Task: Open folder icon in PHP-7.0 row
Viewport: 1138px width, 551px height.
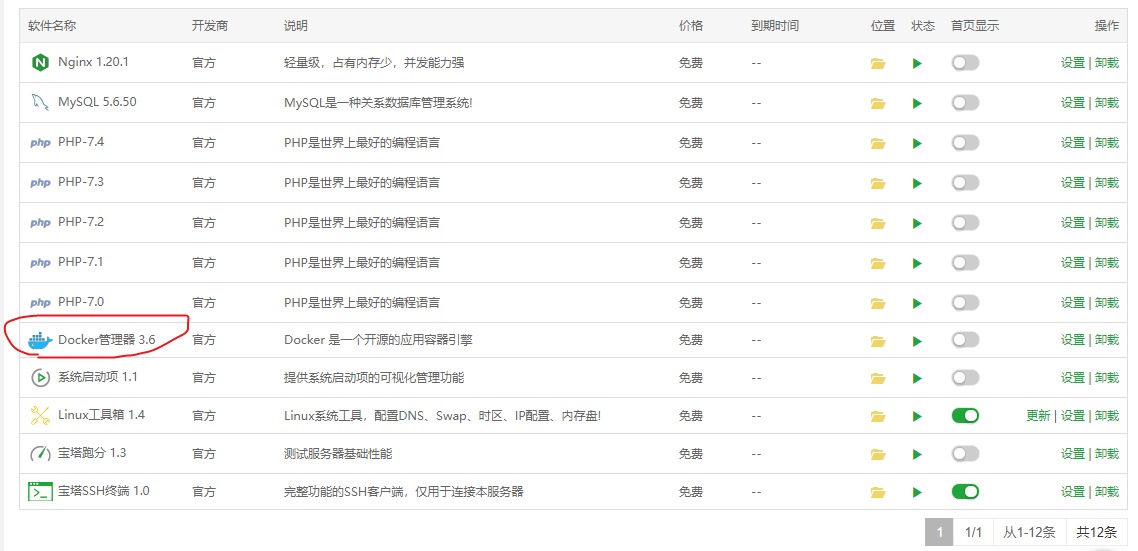Action: click(878, 303)
